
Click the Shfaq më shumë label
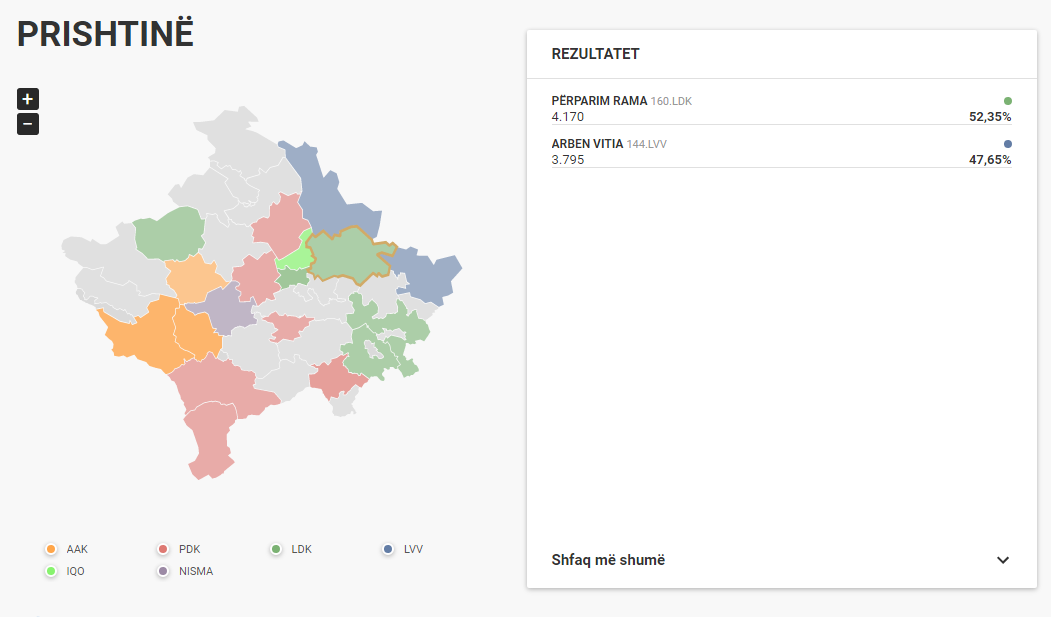point(608,560)
